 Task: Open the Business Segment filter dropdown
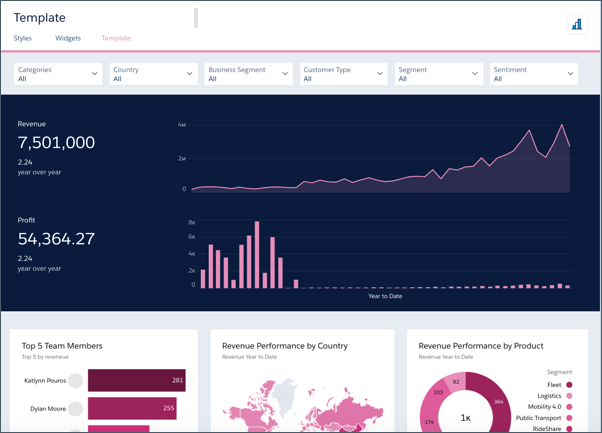248,74
